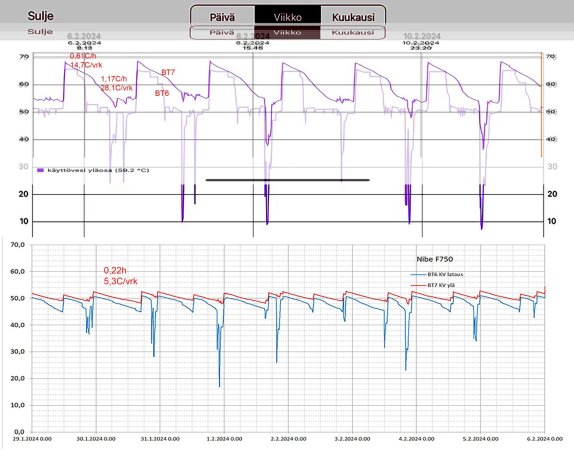Click the 2.2.2024 0.00 x-axis label

(288, 439)
